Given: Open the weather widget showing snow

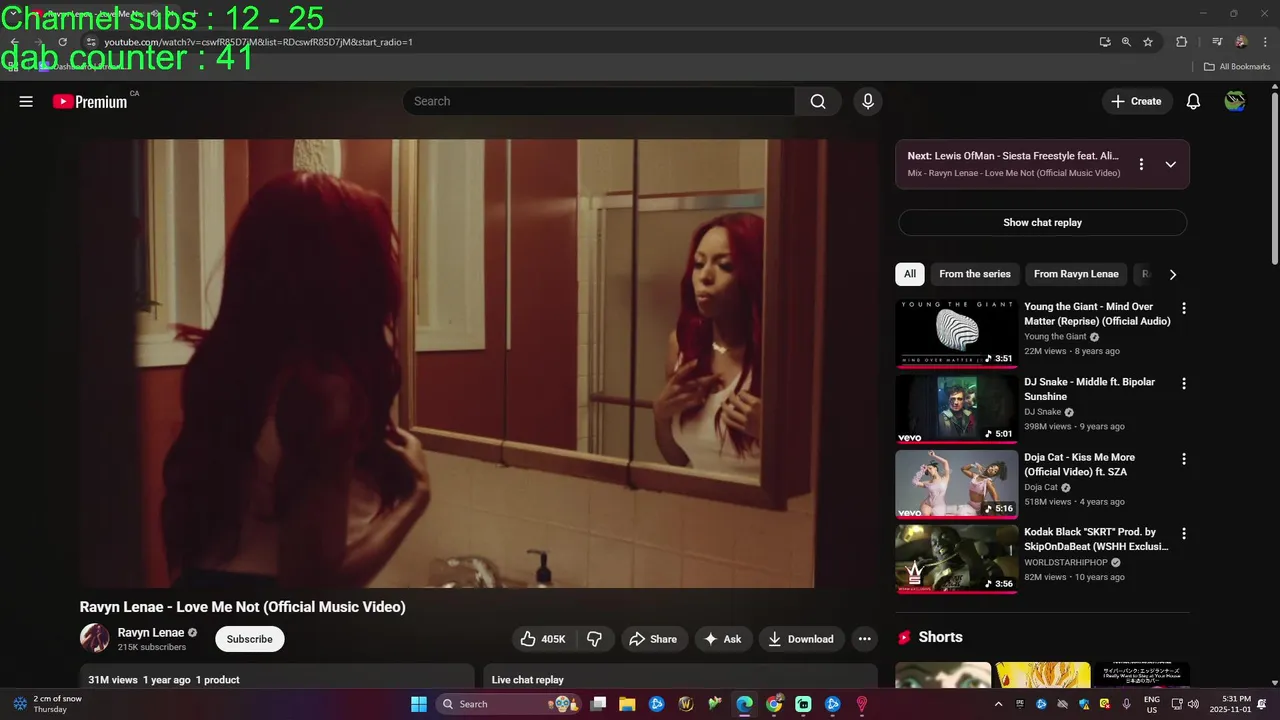Looking at the screenshot, I should pyautogui.click(x=48, y=704).
